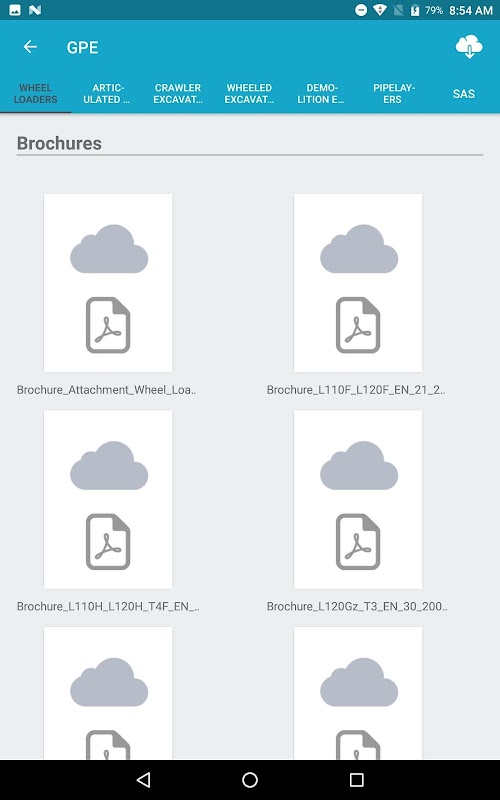This screenshot has width=500, height=800.
Task: Switch to the SAS tab
Action: 464,93
